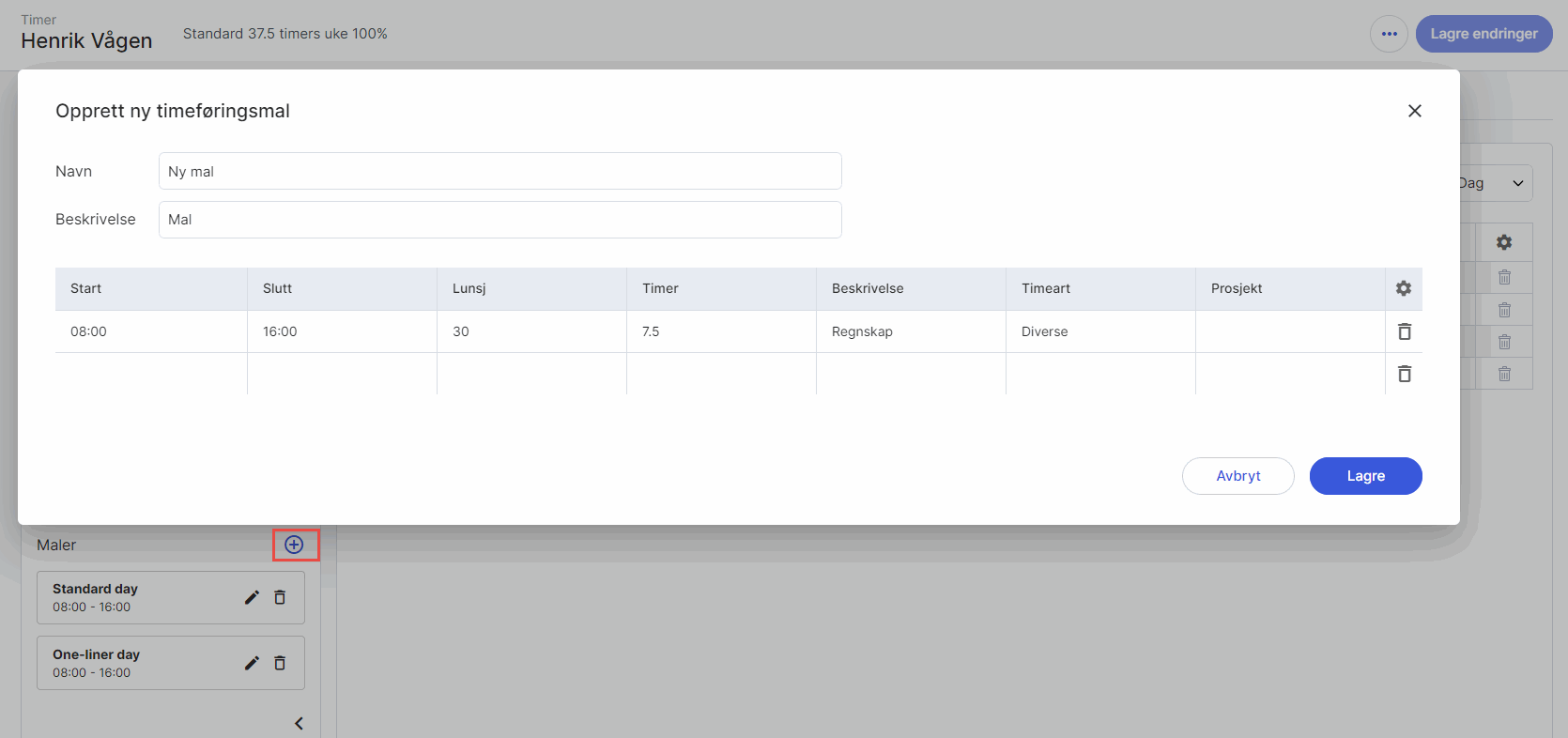This screenshot has height=738, width=1568.
Task: Click into the Beskrivelse text field
Action: point(500,220)
